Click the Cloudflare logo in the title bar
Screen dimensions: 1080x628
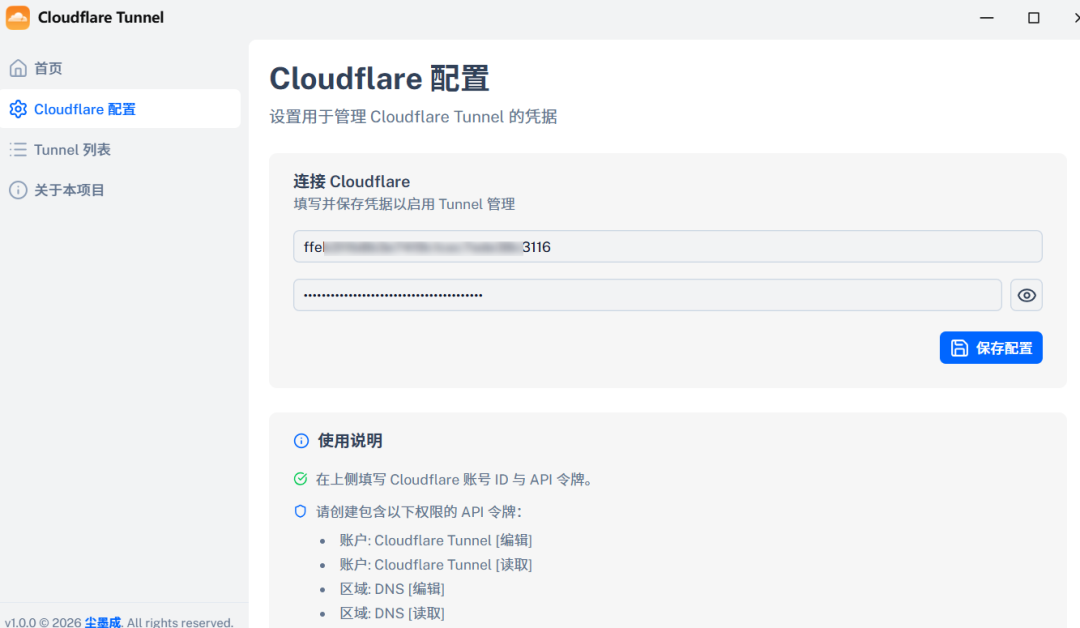(x=18, y=17)
